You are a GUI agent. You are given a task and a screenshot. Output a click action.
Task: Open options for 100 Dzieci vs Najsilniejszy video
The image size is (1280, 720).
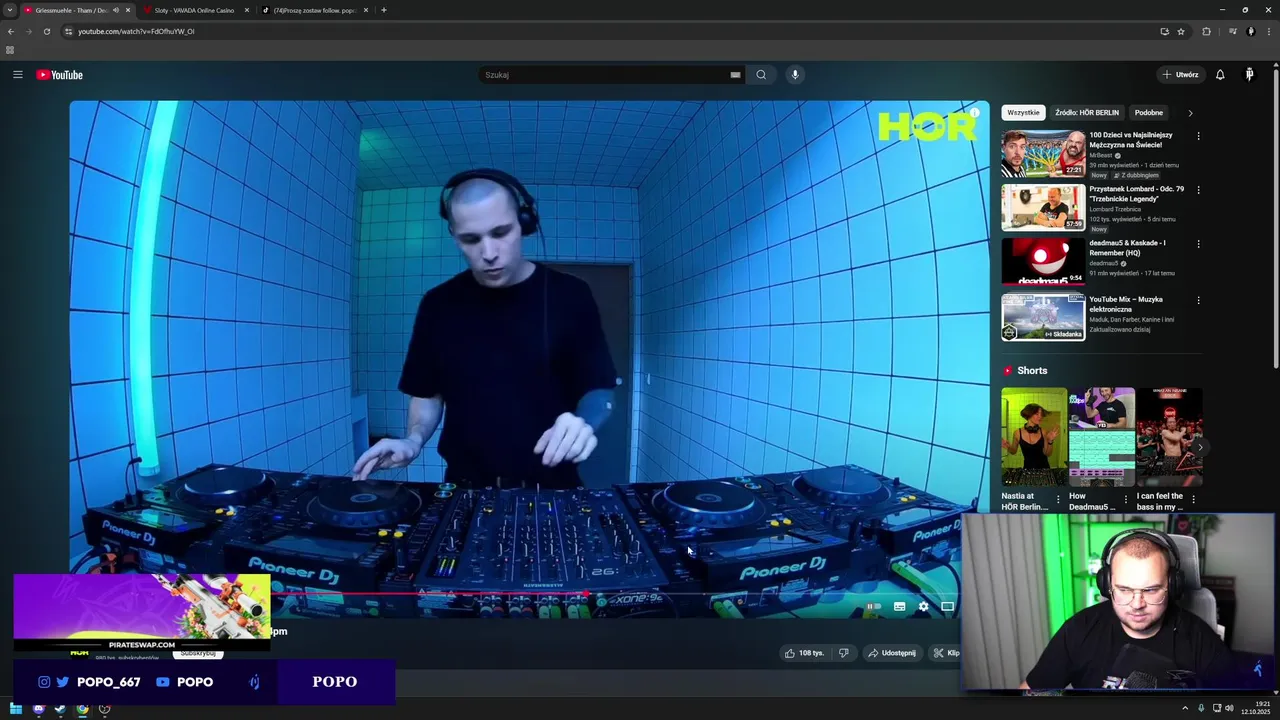click(x=1198, y=136)
